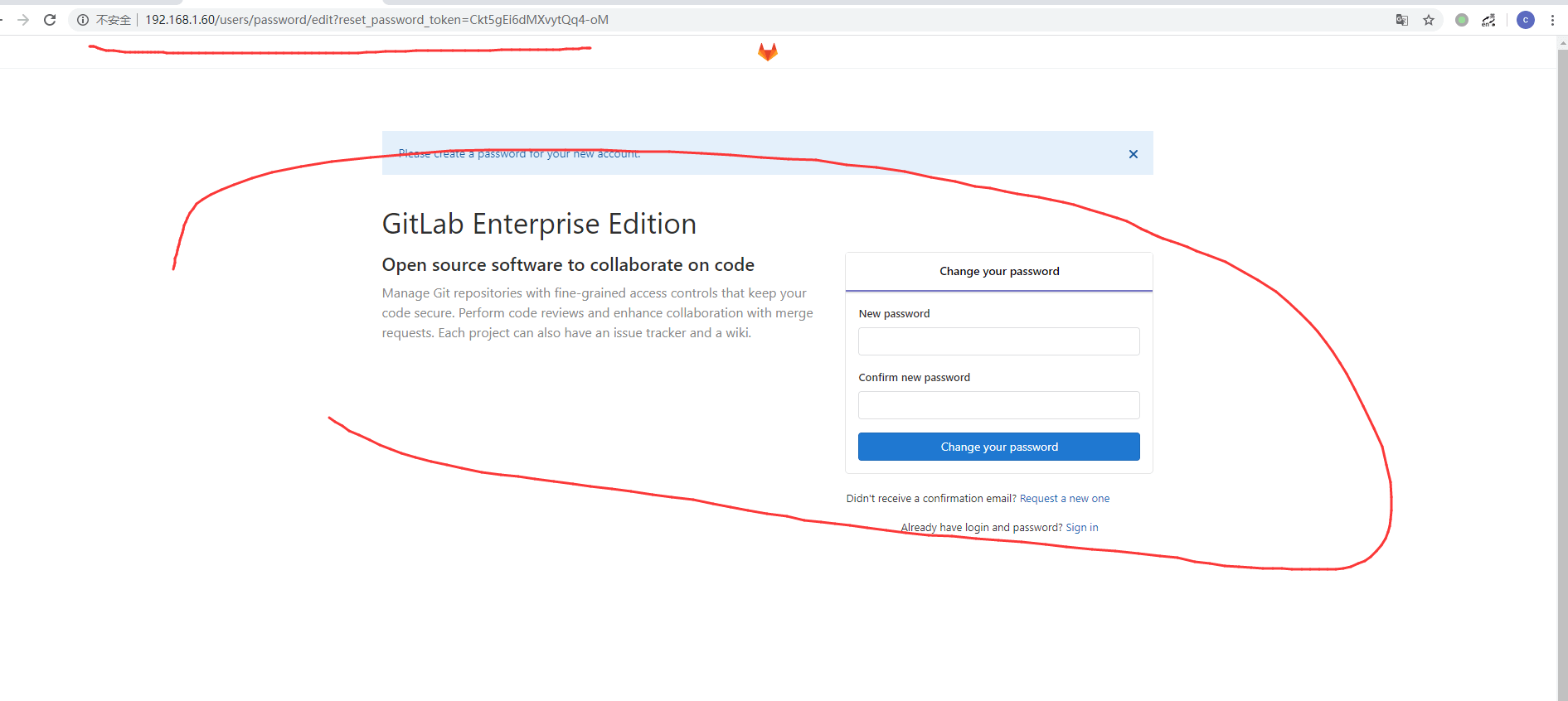Dismiss the create password alert banner
Viewport: 1568px width, 701px height.
tap(1133, 154)
